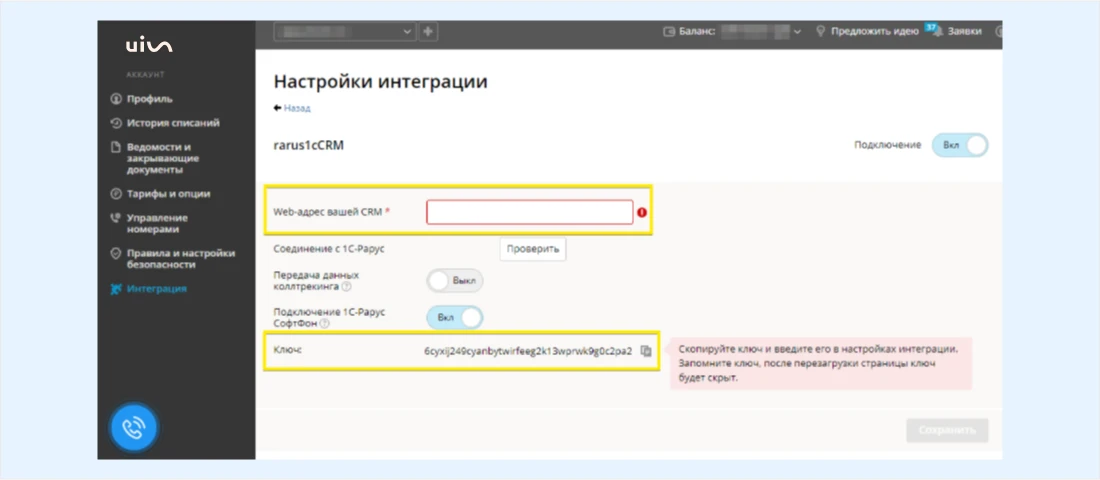
Task: Click the Сохранить button
Action: pos(947,430)
